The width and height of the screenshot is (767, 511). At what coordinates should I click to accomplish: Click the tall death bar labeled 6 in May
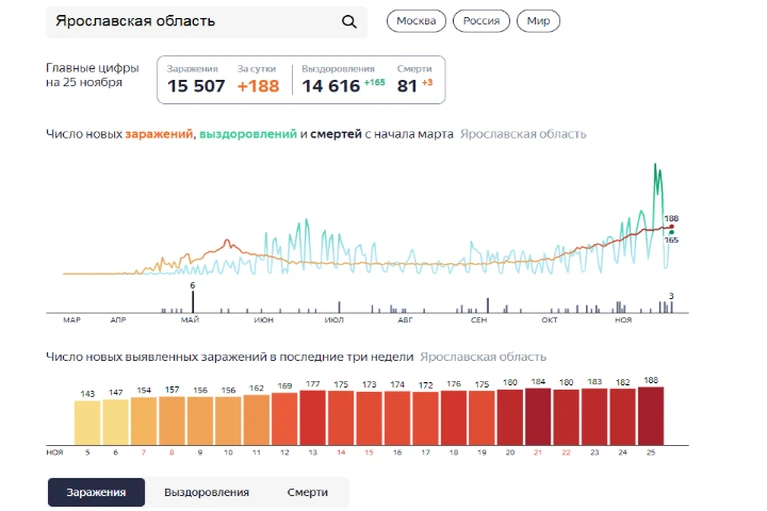tap(193, 302)
